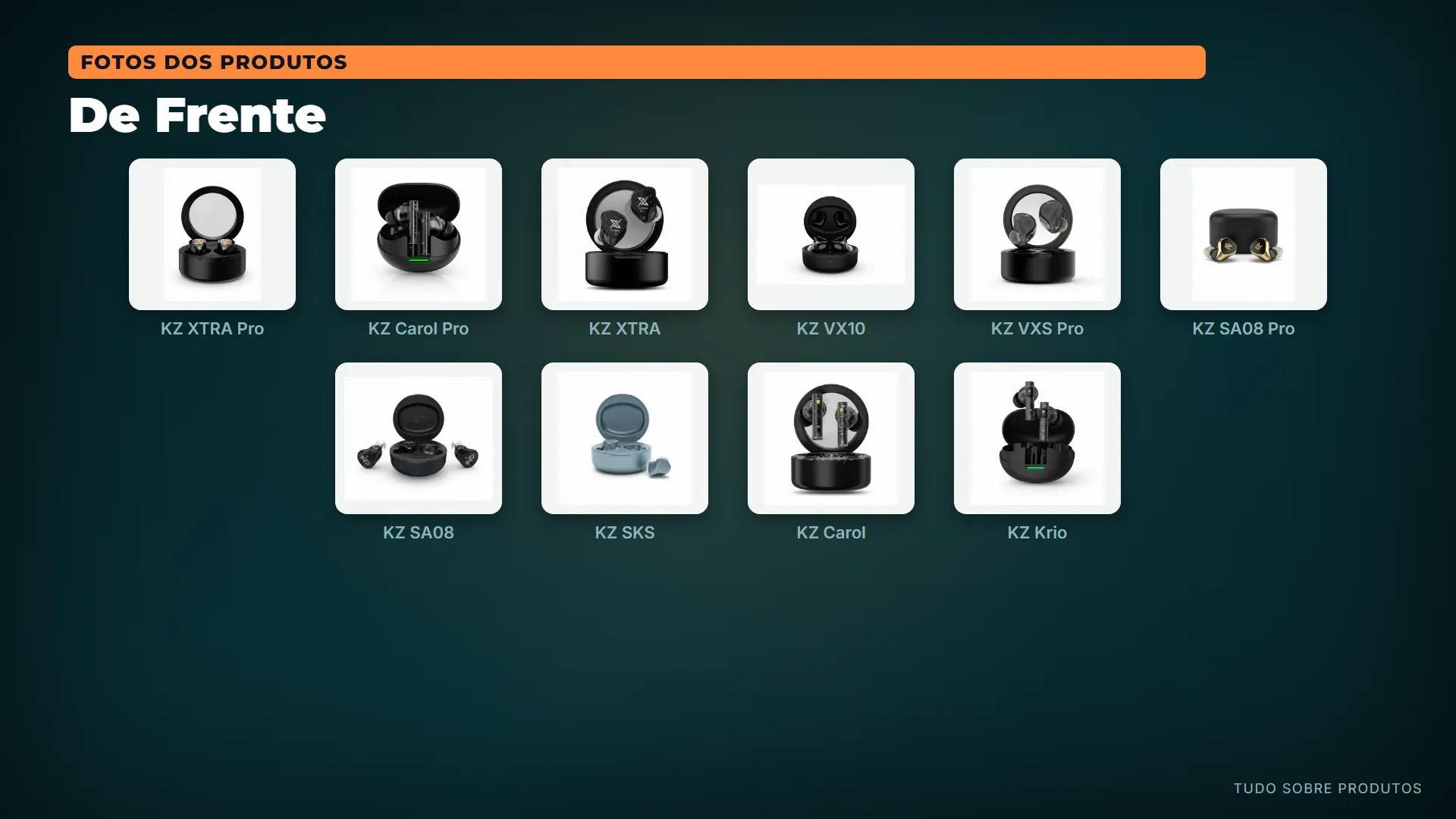1456x819 pixels.
Task: Select the KZ Krio earbuds photo
Action: (1037, 438)
